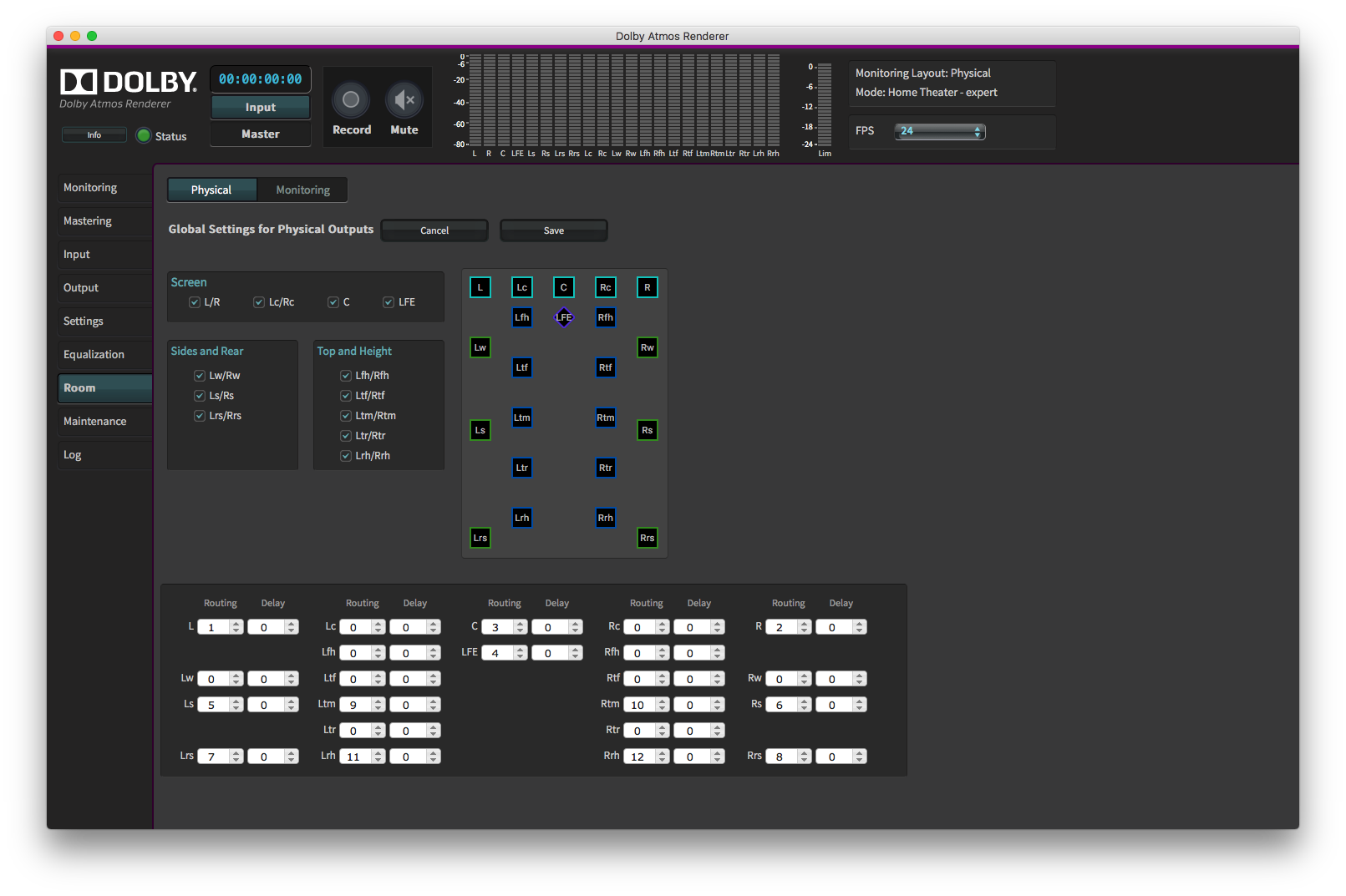Toggle the Lw/Rw wide speakers checkbox
The image size is (1346, 896).
(200, 376)
